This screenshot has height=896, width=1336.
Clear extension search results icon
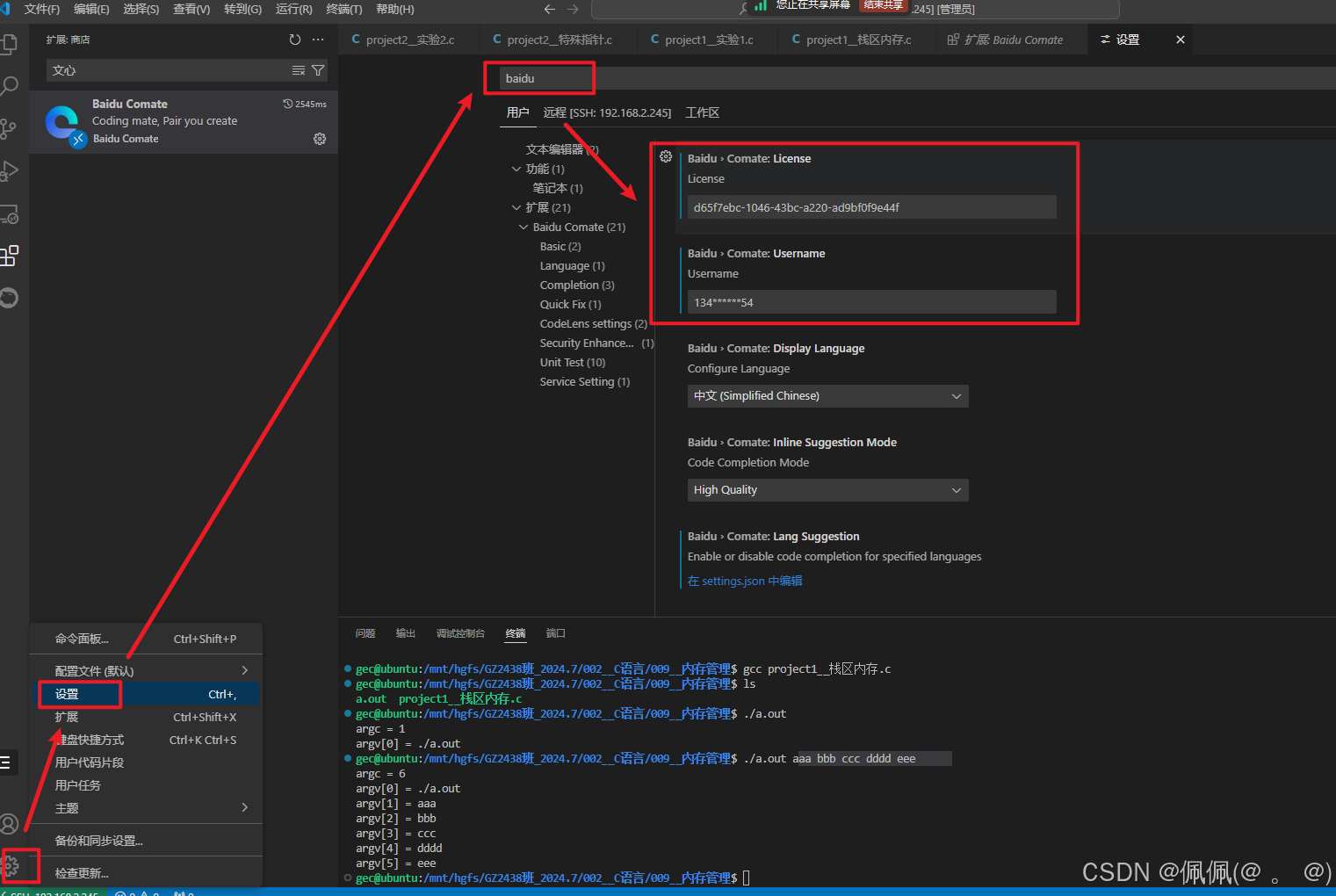[x=299, y=70]
